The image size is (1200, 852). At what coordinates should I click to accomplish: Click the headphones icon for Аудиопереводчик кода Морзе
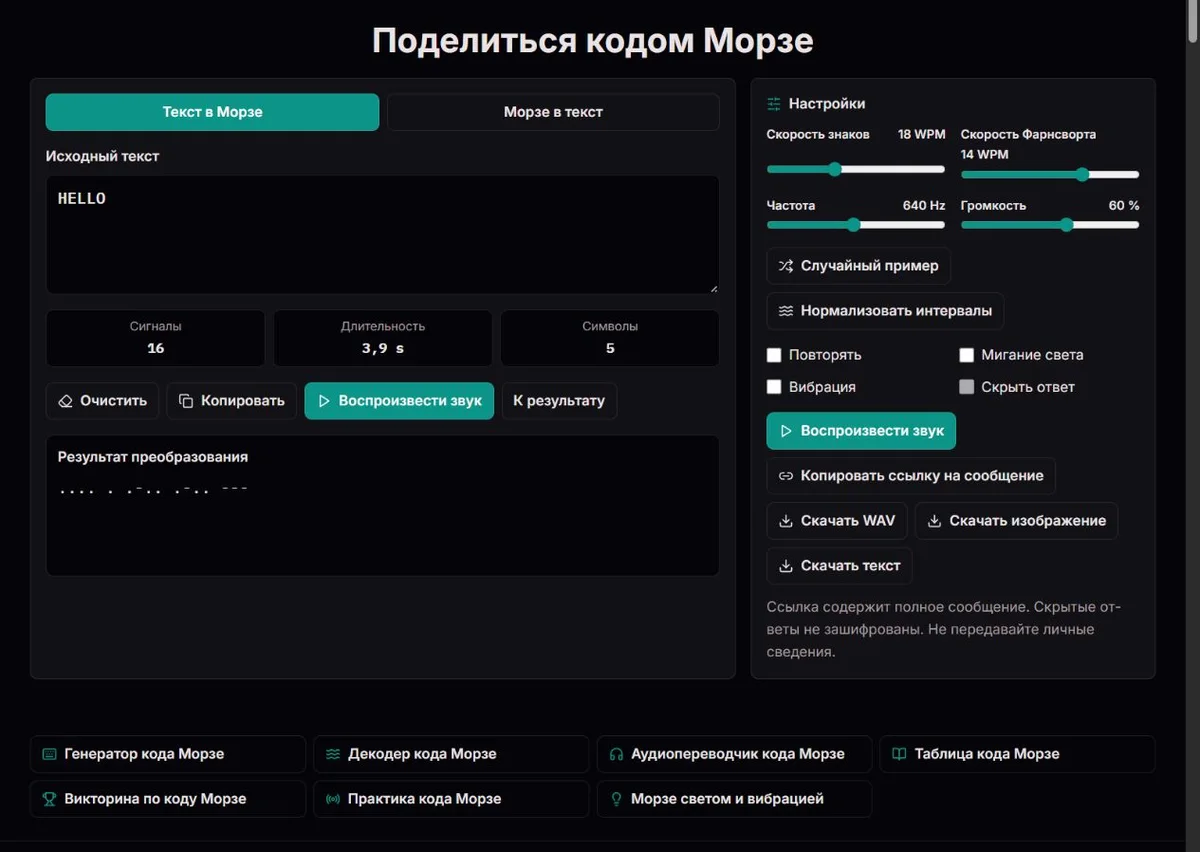pyautogui.click(x=616, y=754)
